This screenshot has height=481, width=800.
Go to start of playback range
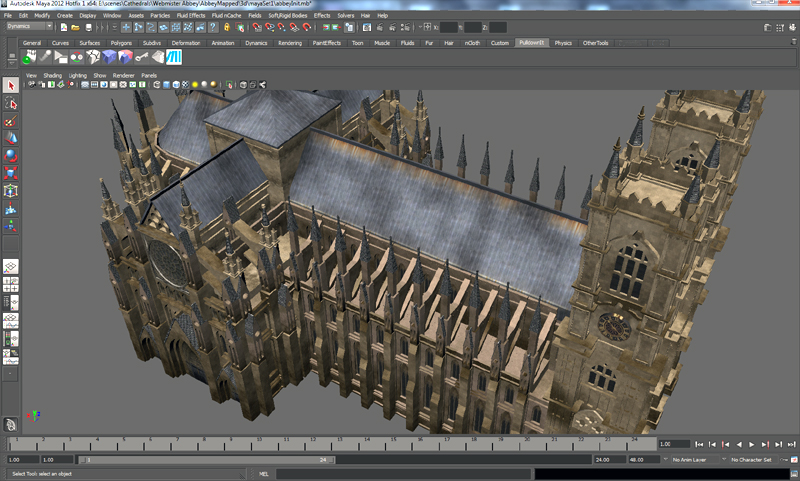(699, 445)
